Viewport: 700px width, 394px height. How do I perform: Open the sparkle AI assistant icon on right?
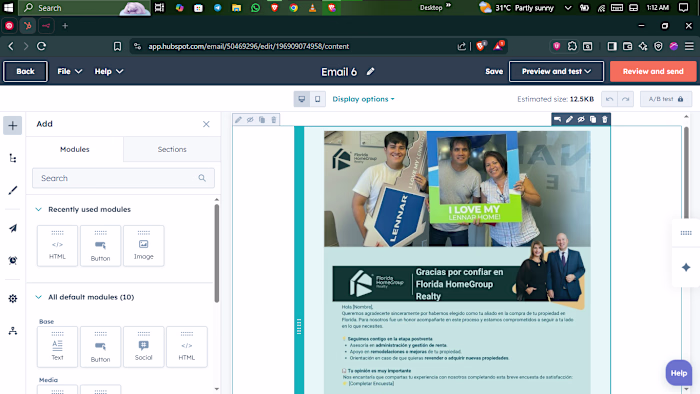686,268
